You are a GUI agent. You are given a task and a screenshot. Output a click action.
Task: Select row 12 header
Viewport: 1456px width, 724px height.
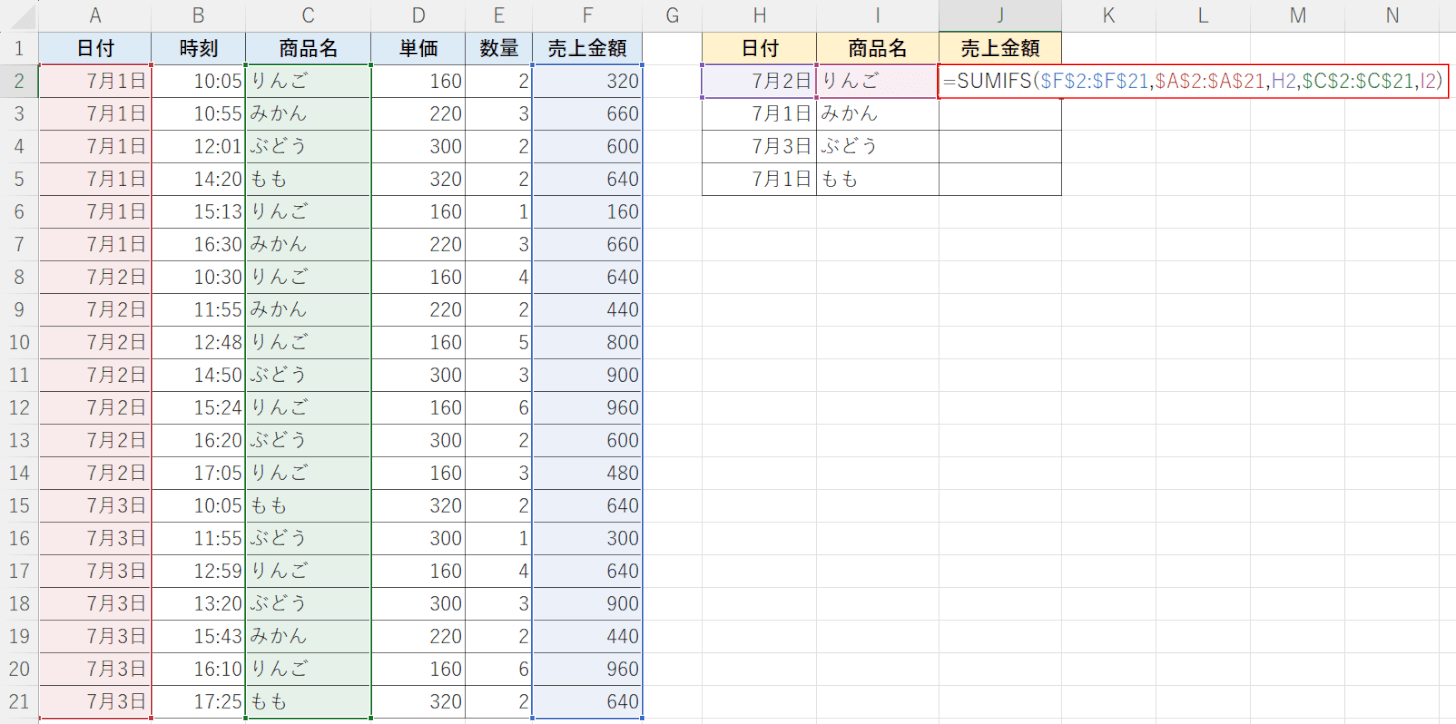[19, 407]
